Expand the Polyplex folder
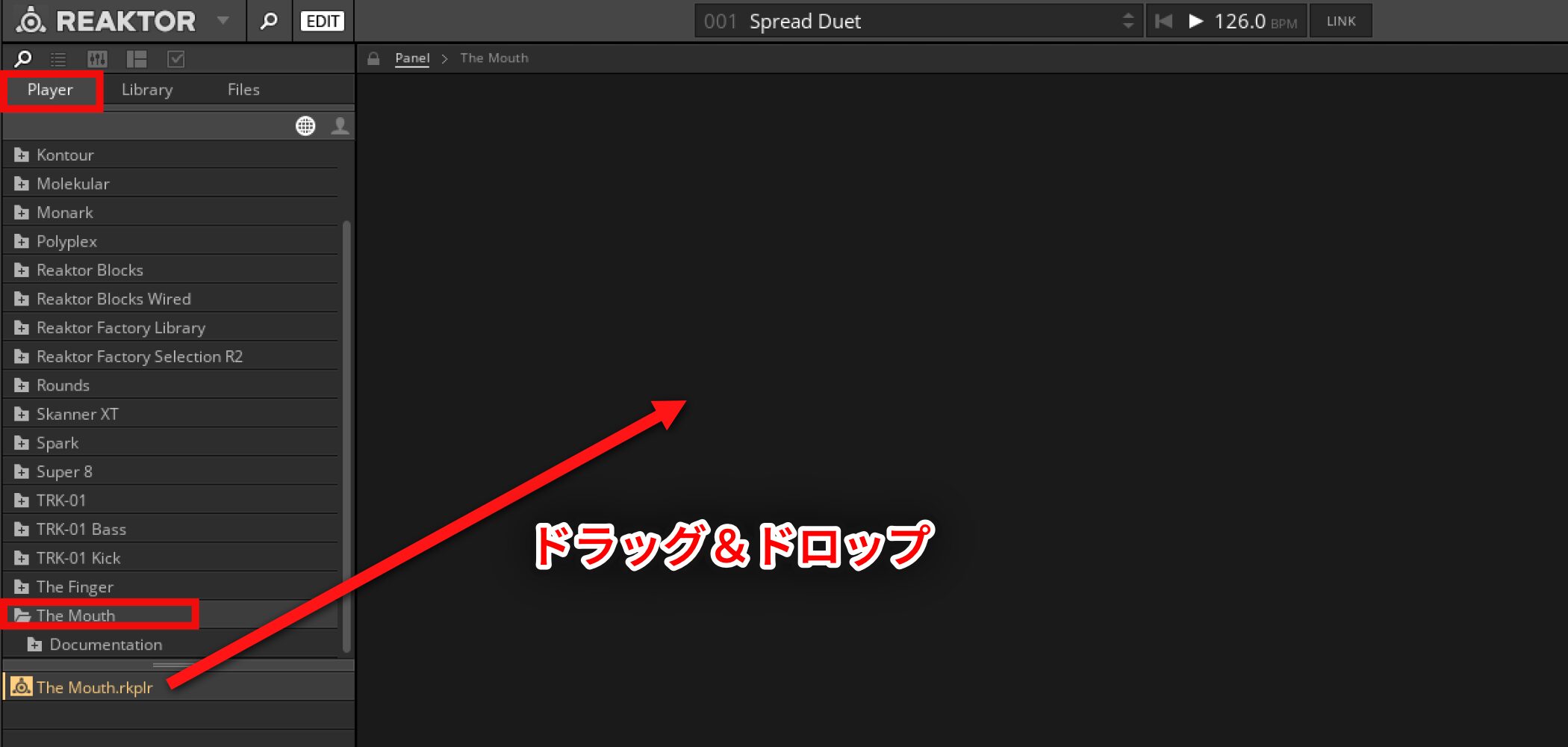1568x747 pixels. [170, 241]
